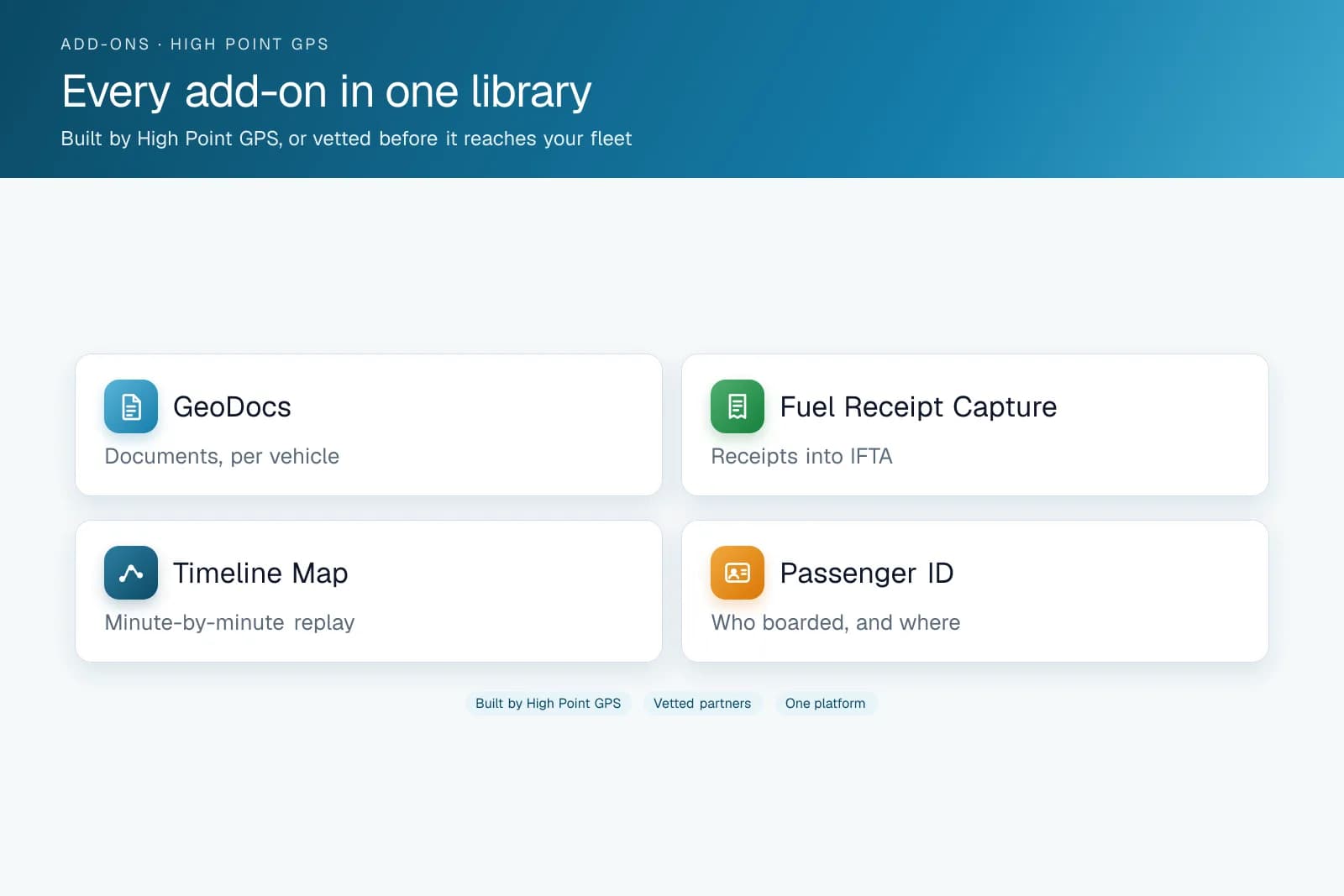Click 'Receipts into IFTA' description

(801, 456)
